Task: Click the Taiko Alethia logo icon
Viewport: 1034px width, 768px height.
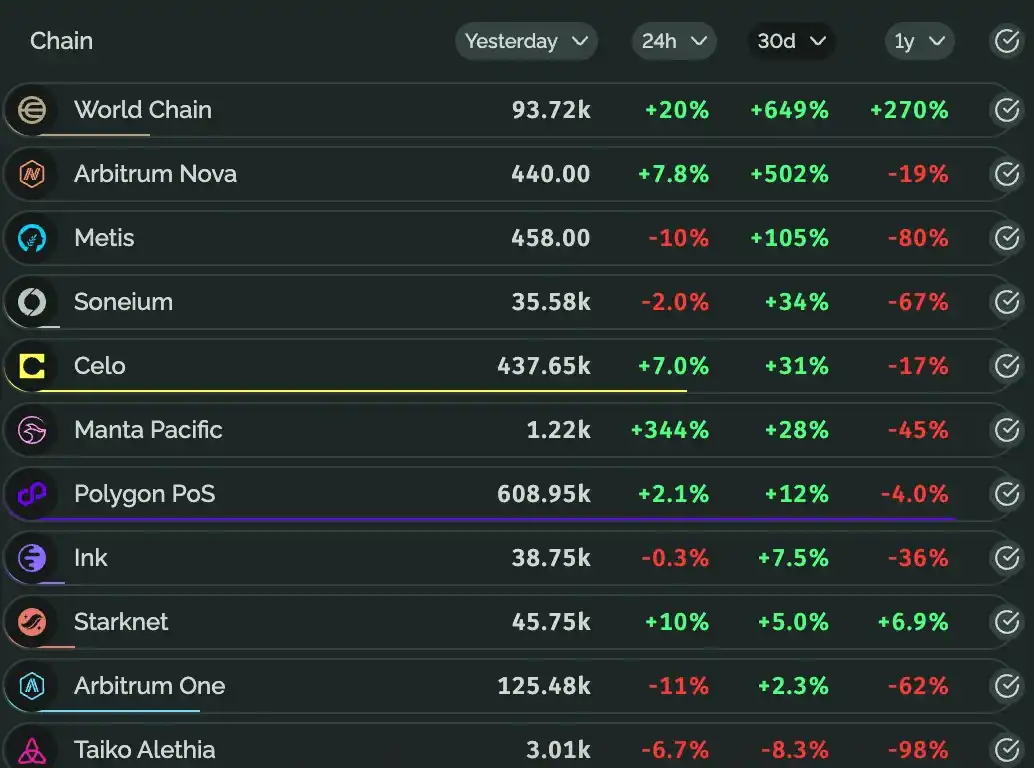Action: point(32,750)
